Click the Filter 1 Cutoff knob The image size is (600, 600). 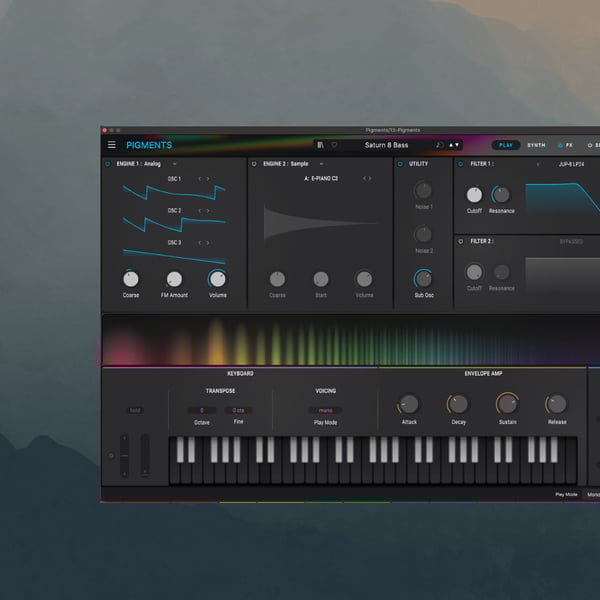pyautogui.click(x=474, y=195)
